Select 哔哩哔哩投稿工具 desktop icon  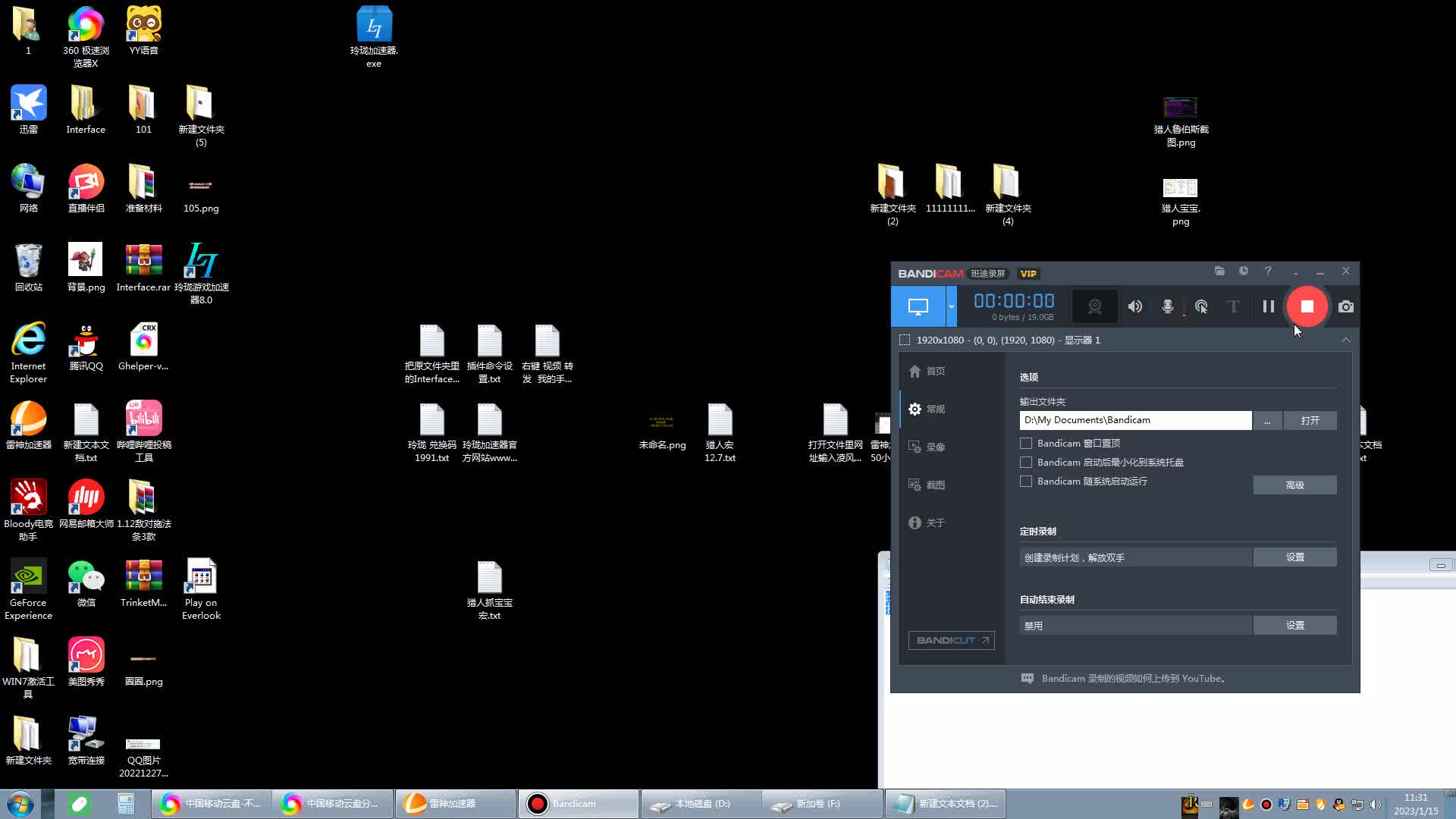[143, 431]
